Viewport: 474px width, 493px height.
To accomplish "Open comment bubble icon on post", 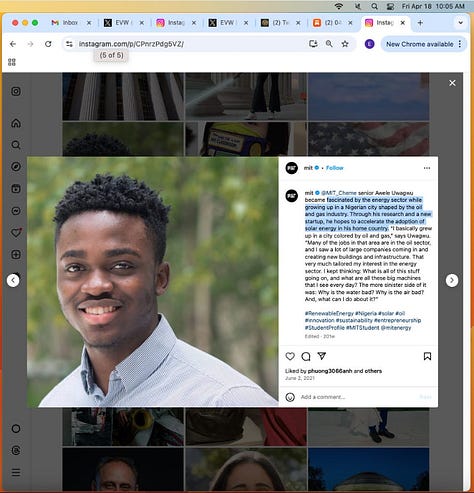I will point(306,356).
